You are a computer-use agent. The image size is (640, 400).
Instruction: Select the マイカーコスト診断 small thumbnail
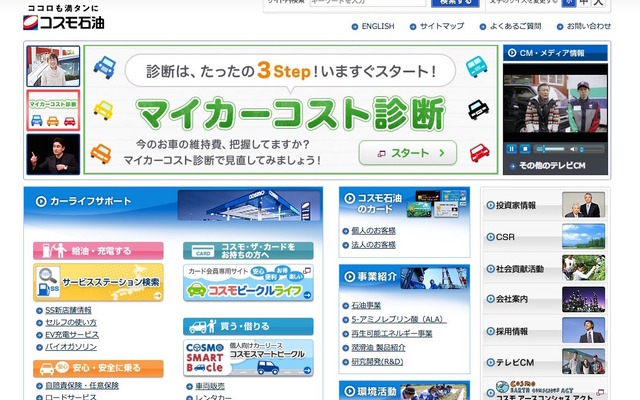(53, 110)
